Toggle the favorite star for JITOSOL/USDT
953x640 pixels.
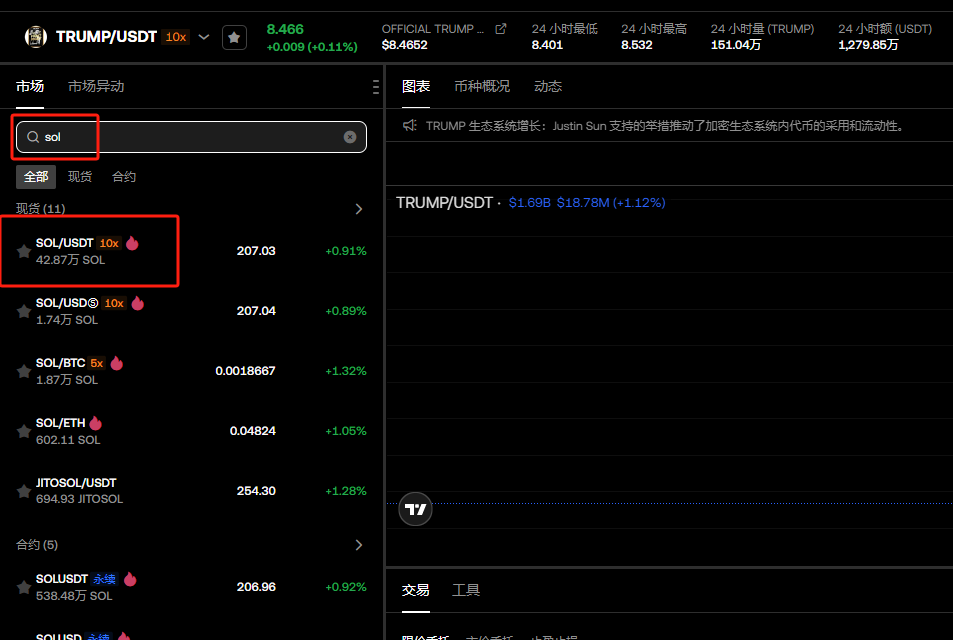(24, 491)
